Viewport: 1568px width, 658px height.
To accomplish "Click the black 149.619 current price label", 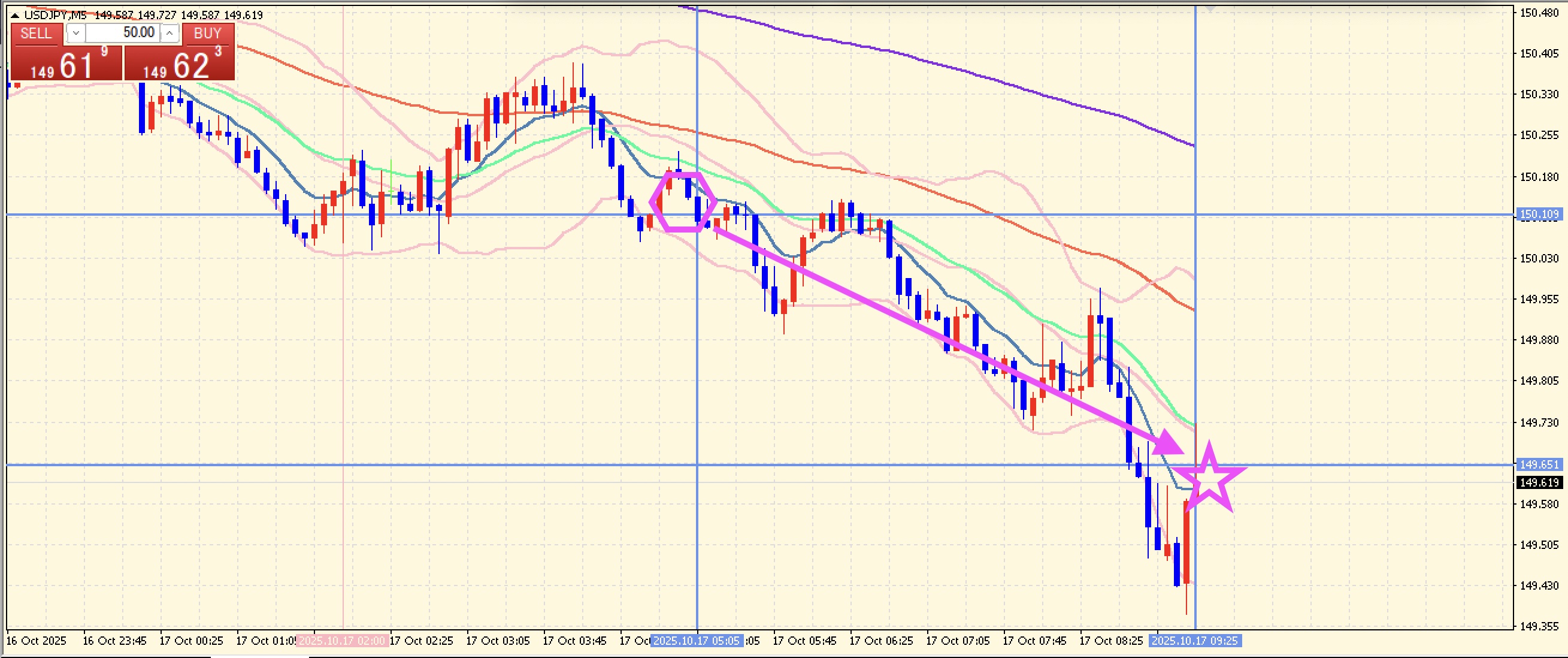I will pos(1539,483).
